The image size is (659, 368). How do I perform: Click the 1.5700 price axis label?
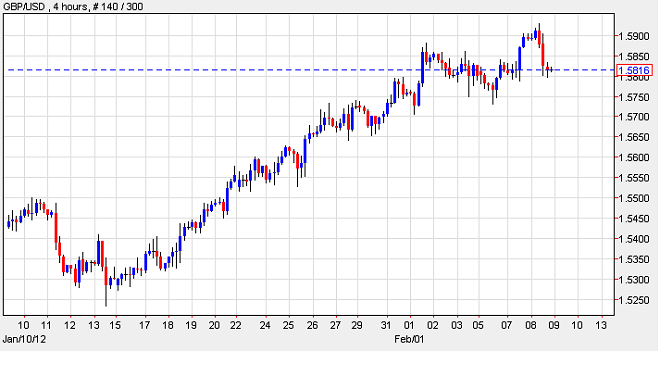pos(634,117)
